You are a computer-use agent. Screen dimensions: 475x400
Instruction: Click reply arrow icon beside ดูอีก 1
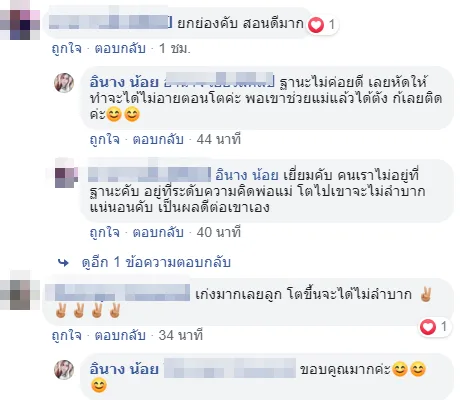tap(63, 263)
